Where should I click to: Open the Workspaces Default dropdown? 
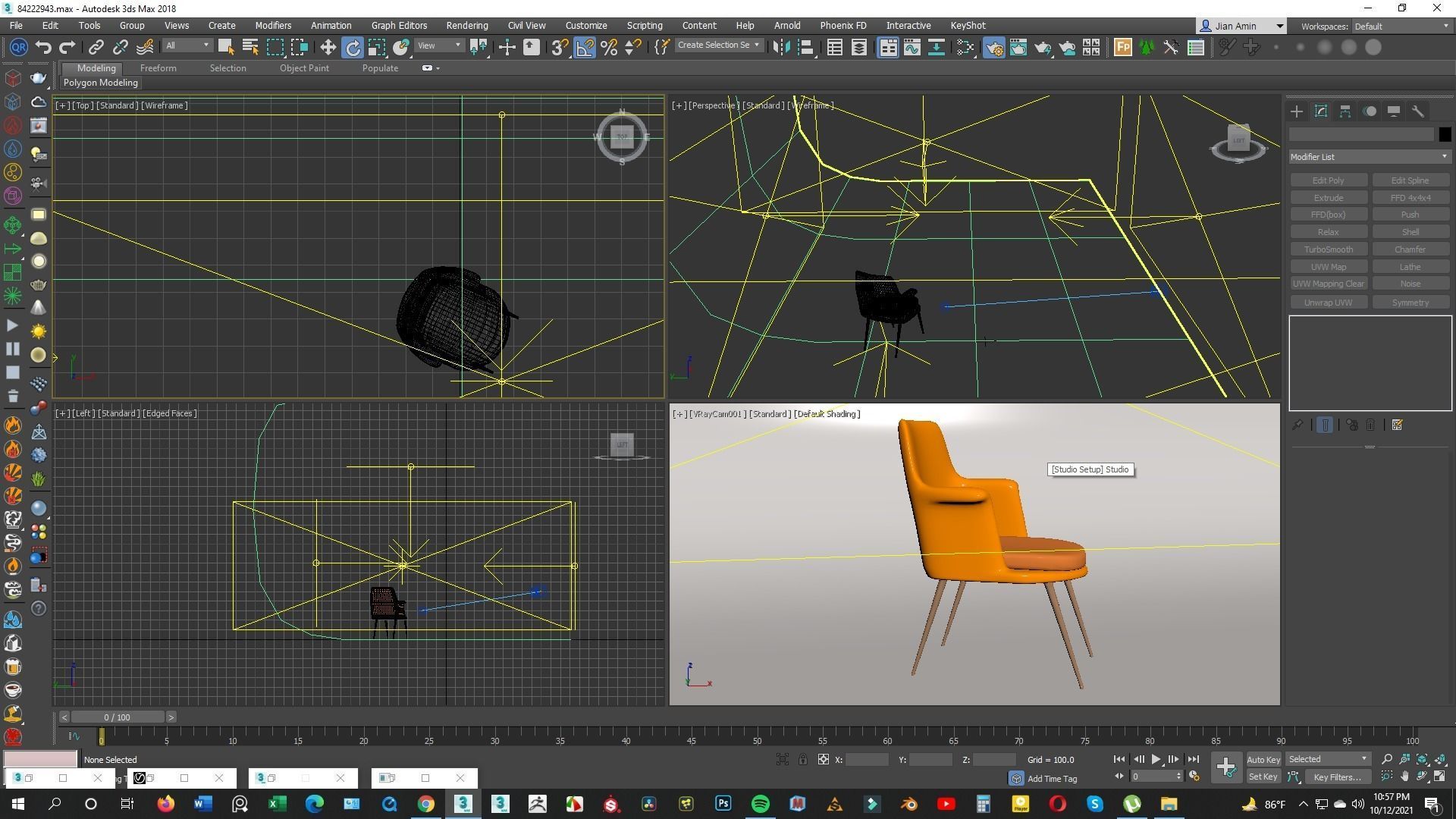point(1401,26)
